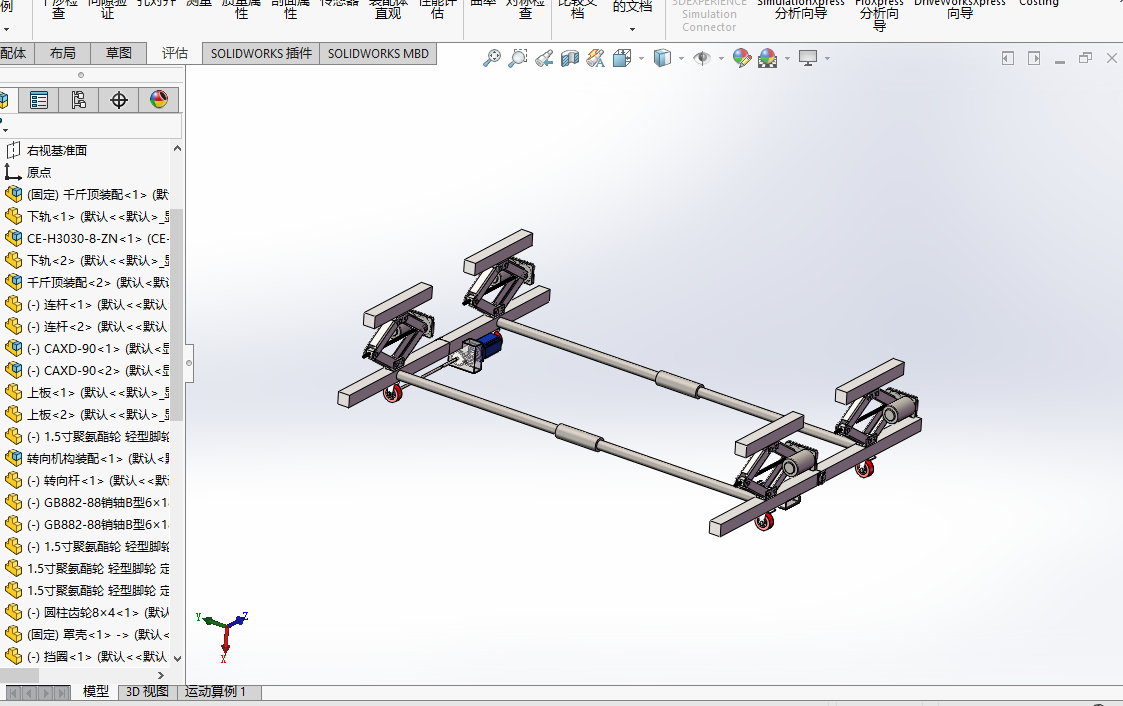Open the View Orientation dropdown arrow

tap(641, 59)
